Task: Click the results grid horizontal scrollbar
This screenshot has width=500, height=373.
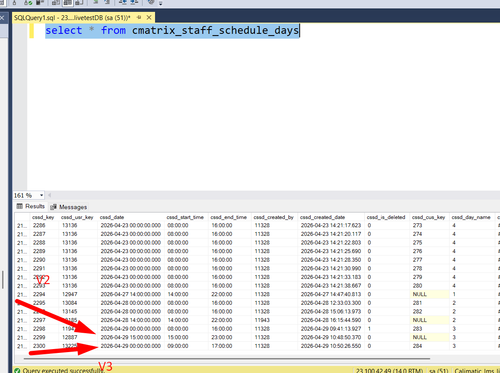Action: (x=227, y=359)
